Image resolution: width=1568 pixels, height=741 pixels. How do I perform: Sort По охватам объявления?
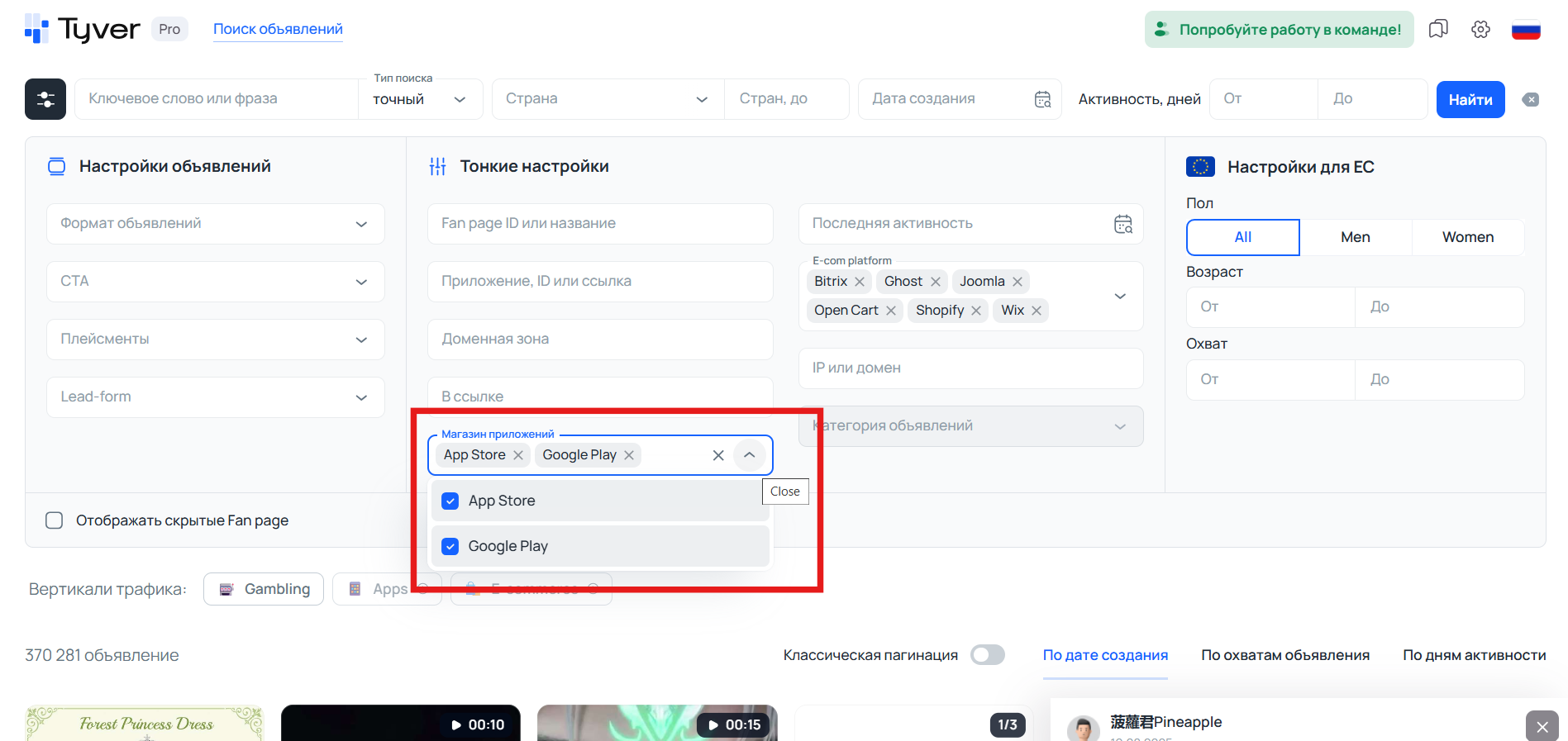point(1285,655)
